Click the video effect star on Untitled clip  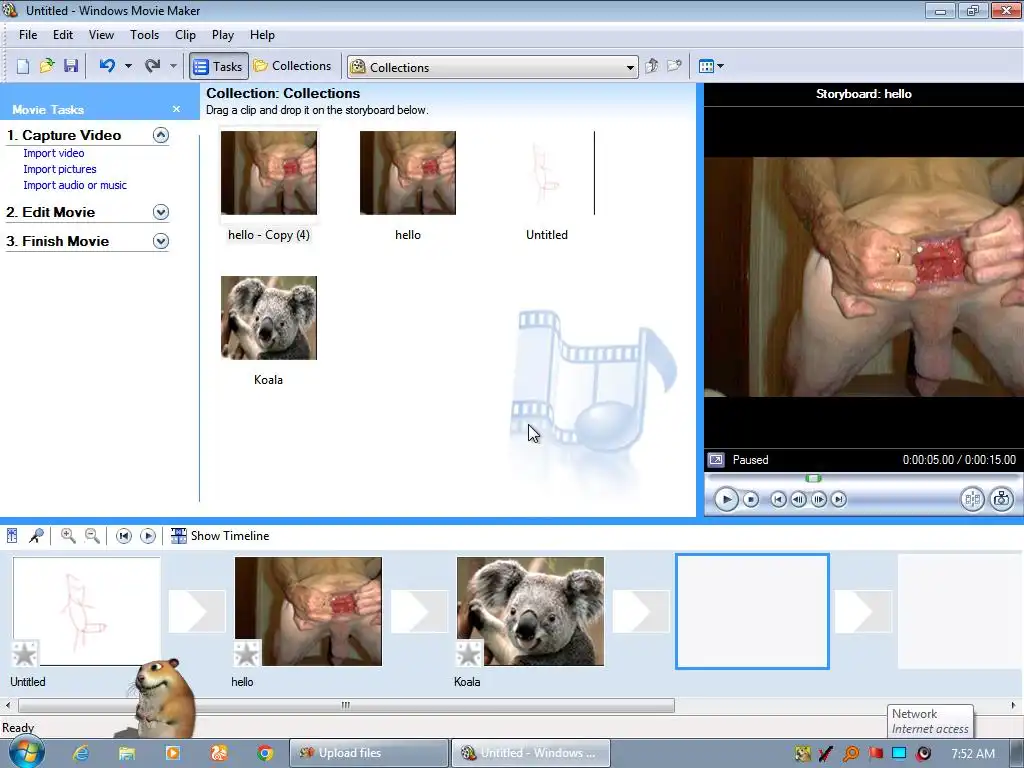click(25, 653)
